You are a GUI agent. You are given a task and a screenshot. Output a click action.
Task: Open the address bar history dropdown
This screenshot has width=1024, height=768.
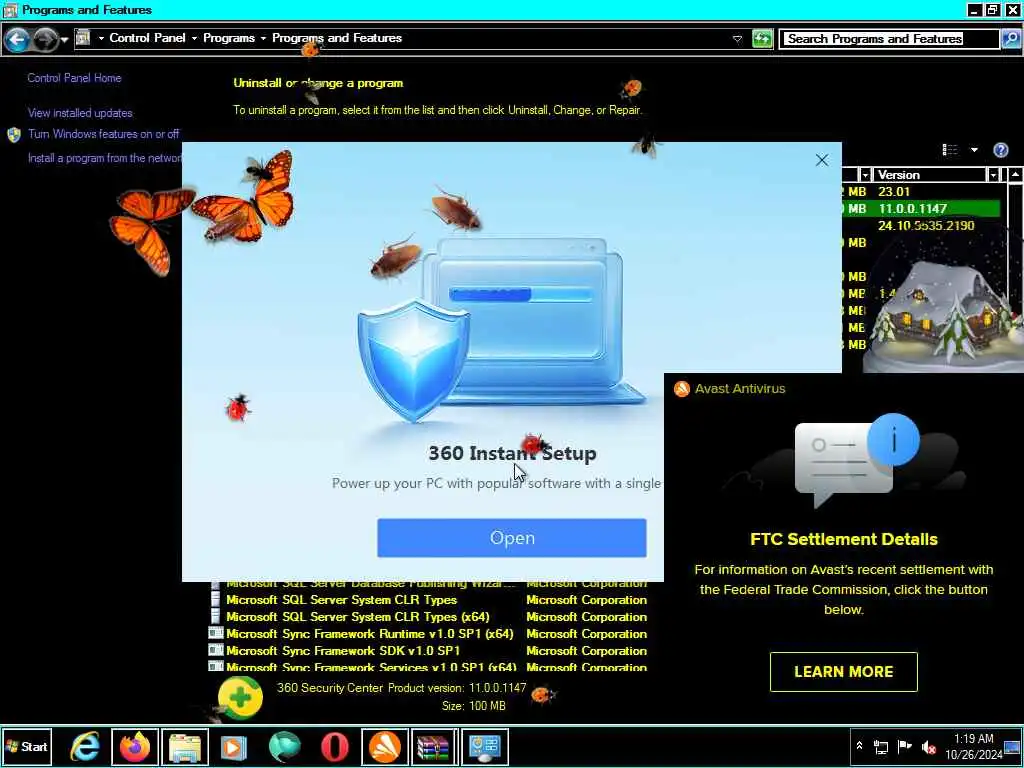pyautogui.click(x=737, y=39)
